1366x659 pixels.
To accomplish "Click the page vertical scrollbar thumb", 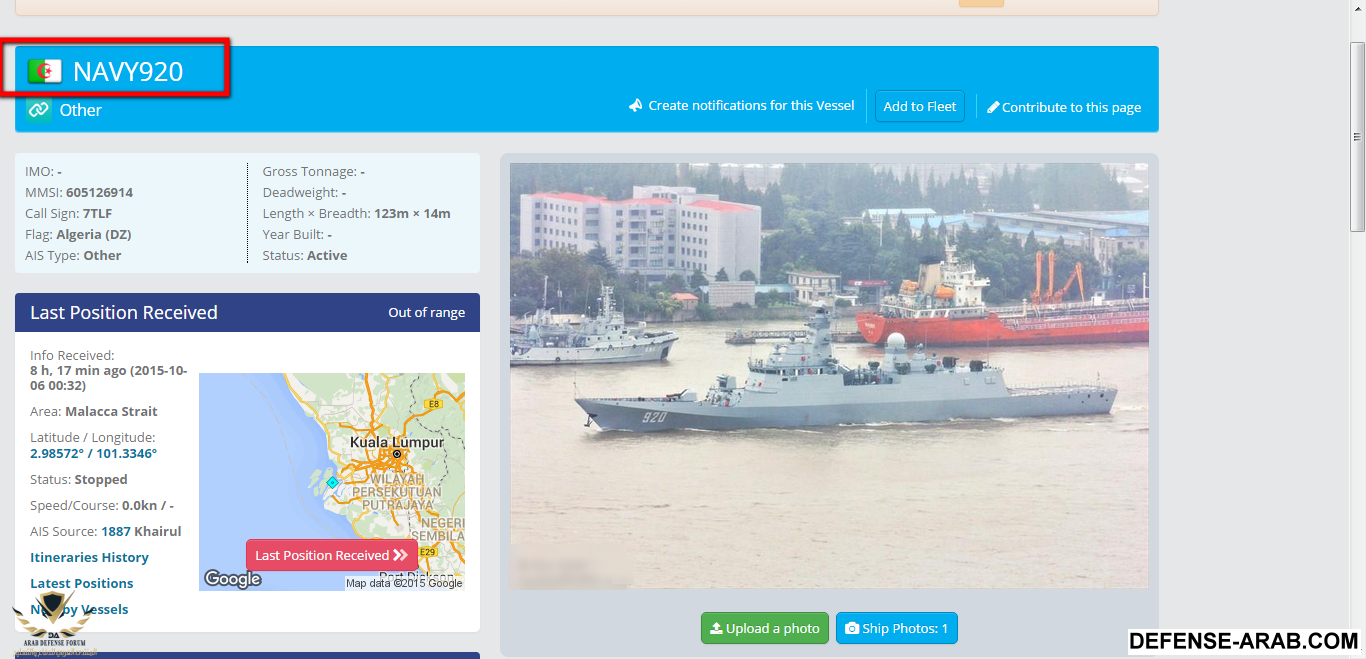I will [1357, 135].
